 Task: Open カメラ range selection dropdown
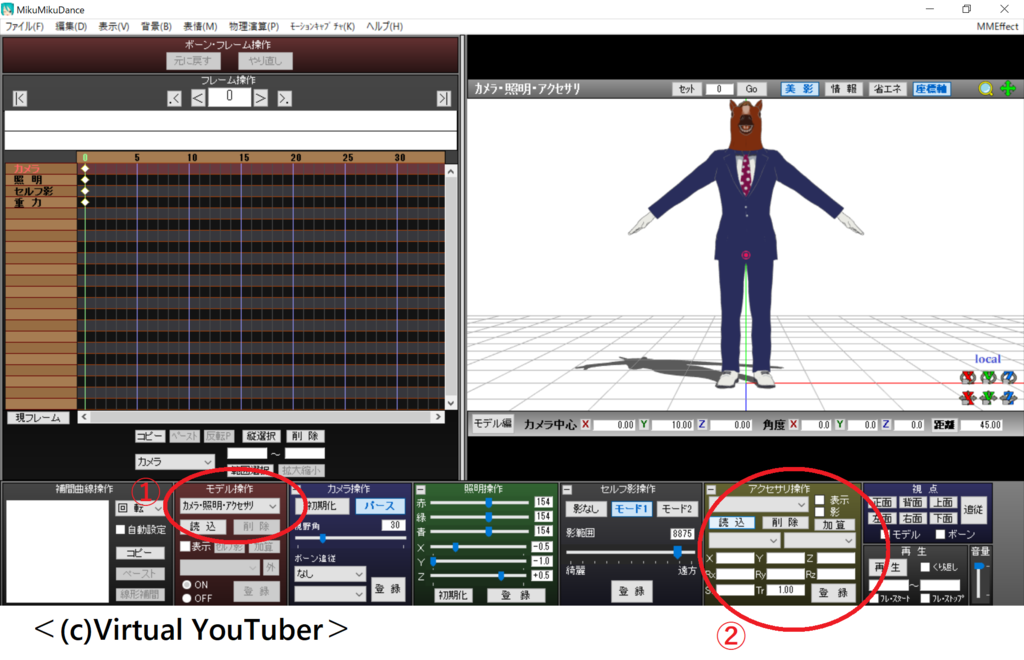[174, 462]
